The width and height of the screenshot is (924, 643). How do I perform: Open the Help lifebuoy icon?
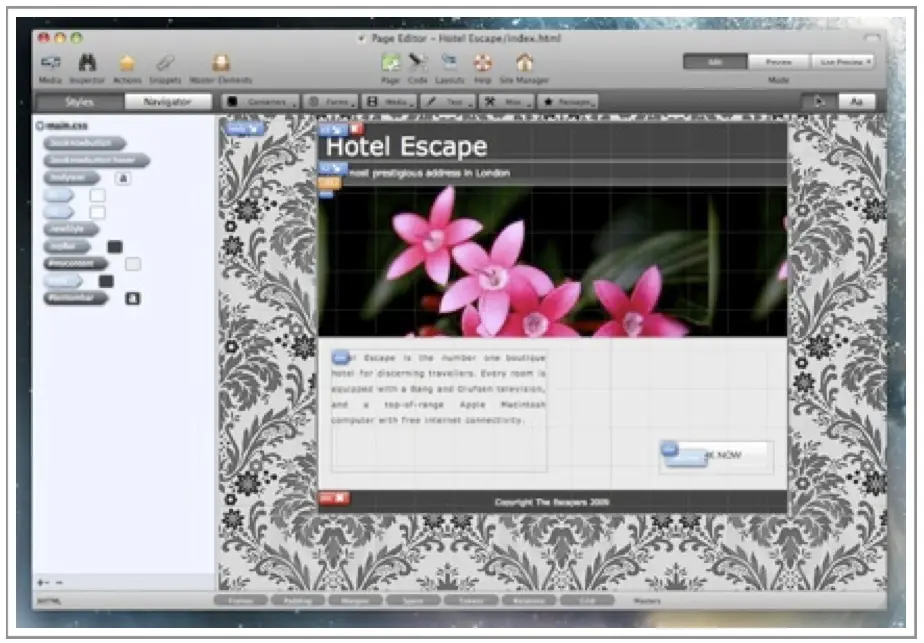tap(483, 62)
